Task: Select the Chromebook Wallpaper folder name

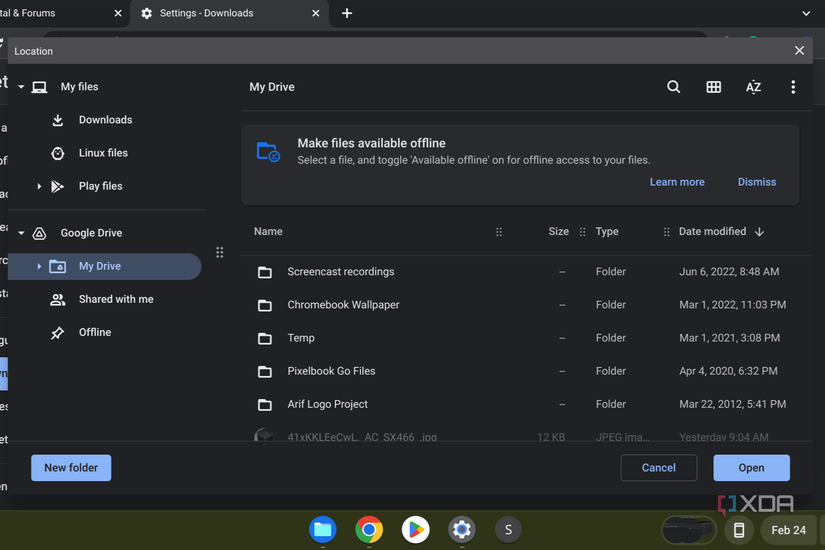Action: pyautogui.click(x=343, y=305)
